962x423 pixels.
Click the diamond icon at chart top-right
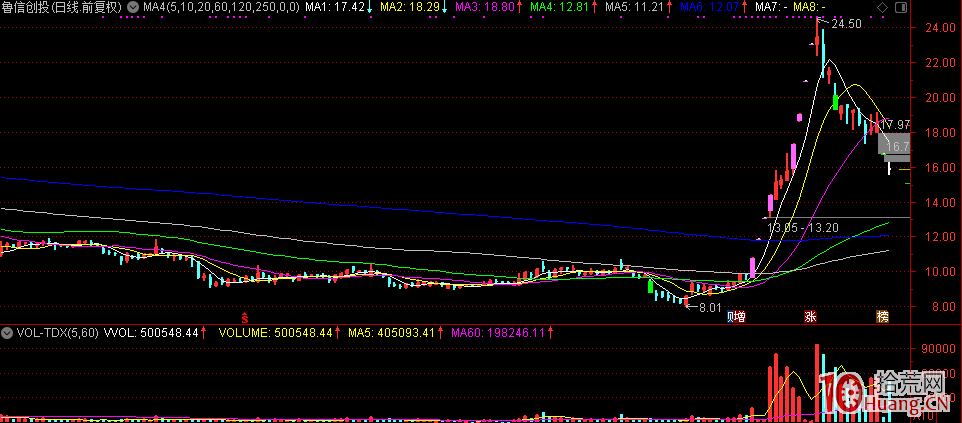click(882, 7)
